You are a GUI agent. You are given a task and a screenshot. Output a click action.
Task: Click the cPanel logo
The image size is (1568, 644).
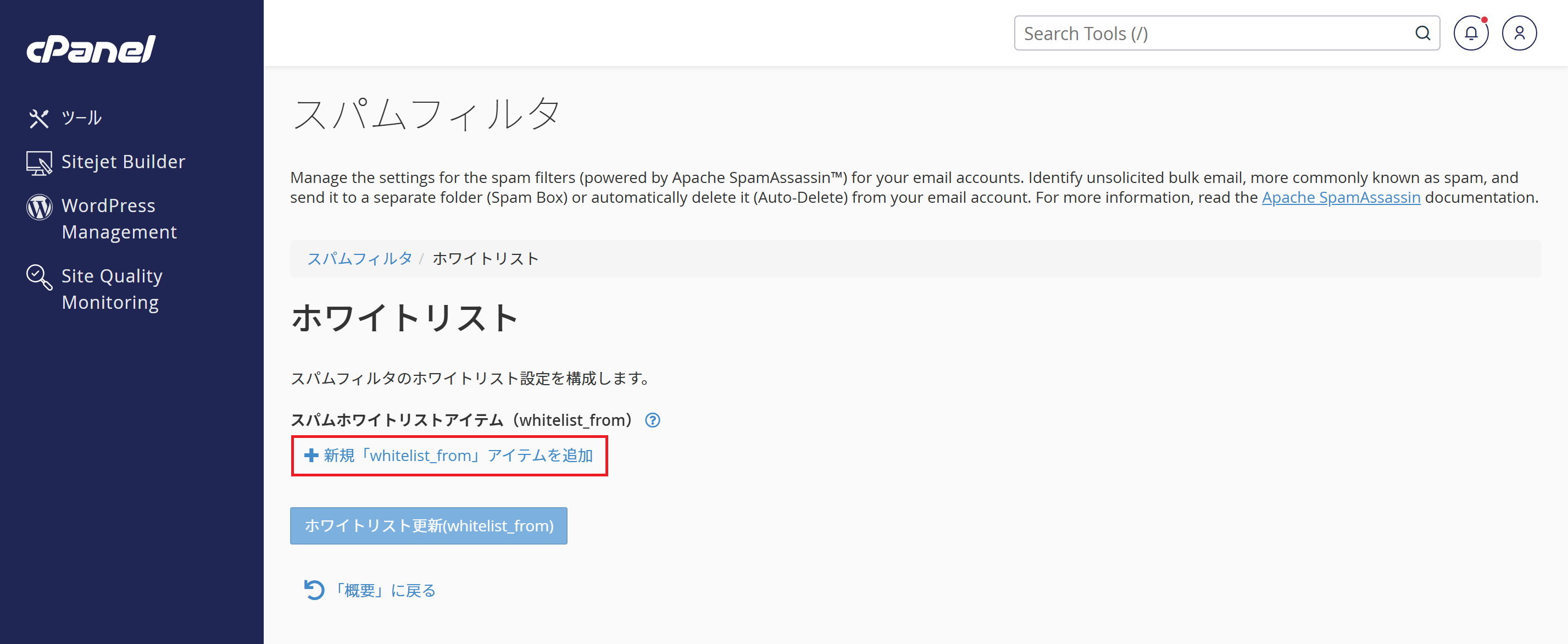point(91,49)
